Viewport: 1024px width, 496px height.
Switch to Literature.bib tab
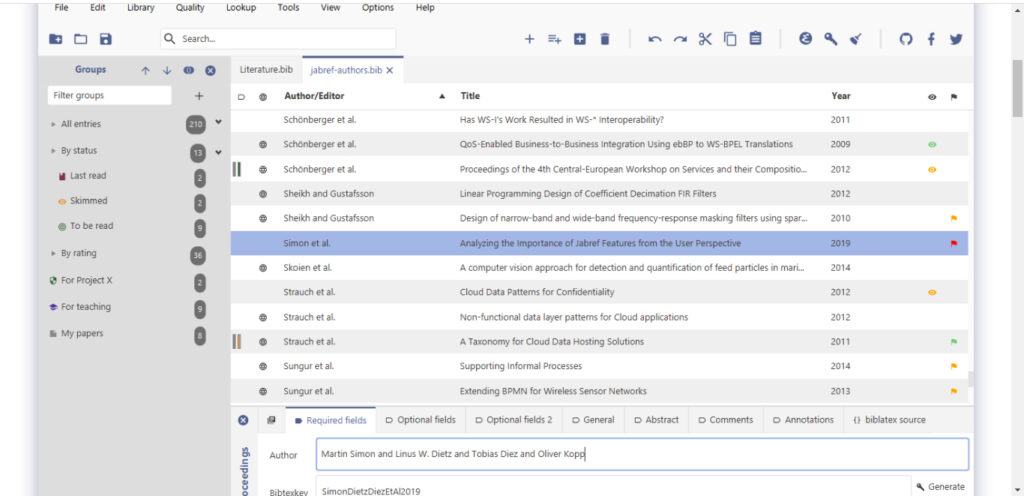[266, 70]
